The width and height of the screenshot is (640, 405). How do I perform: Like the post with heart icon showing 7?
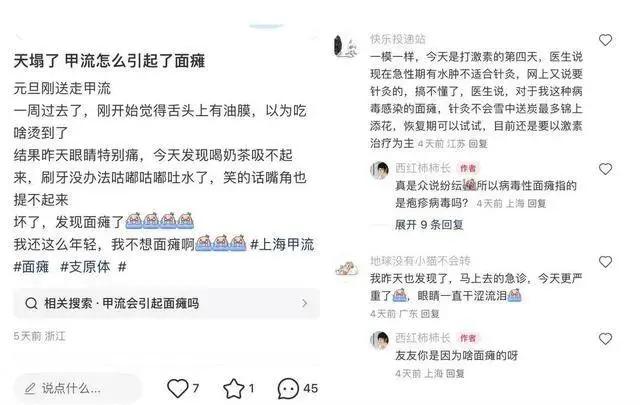[178, 388]
